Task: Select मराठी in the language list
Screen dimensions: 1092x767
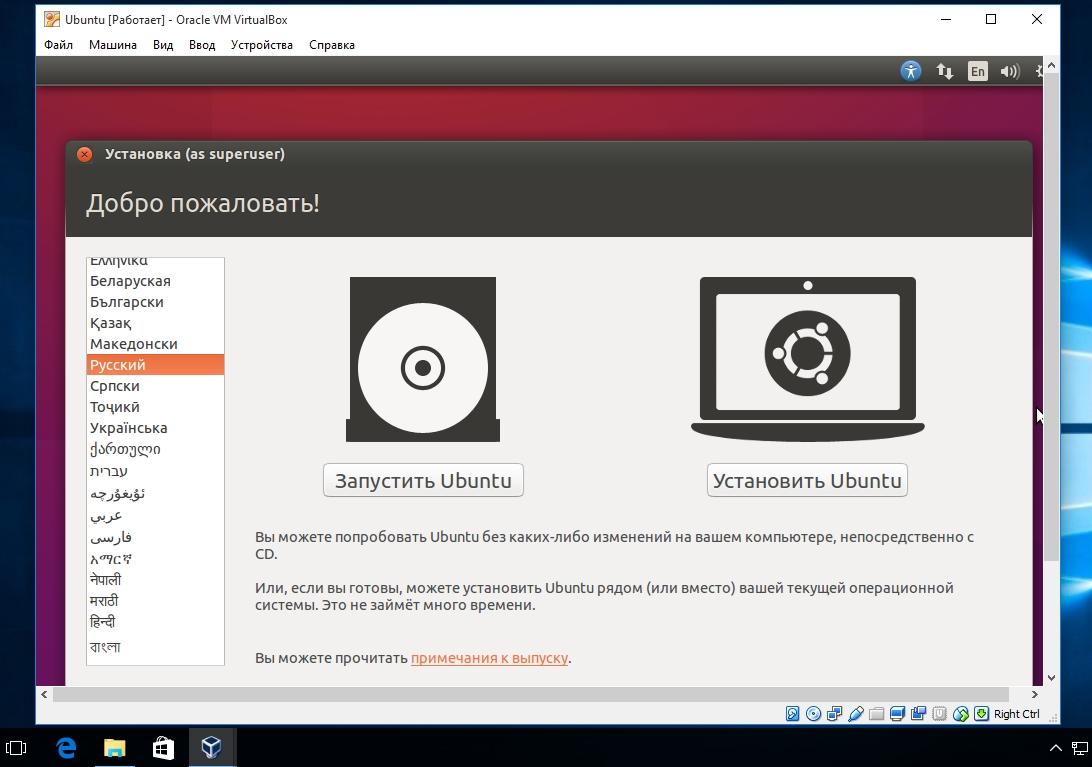Action: pyautogui.click(x=155, y=600)
